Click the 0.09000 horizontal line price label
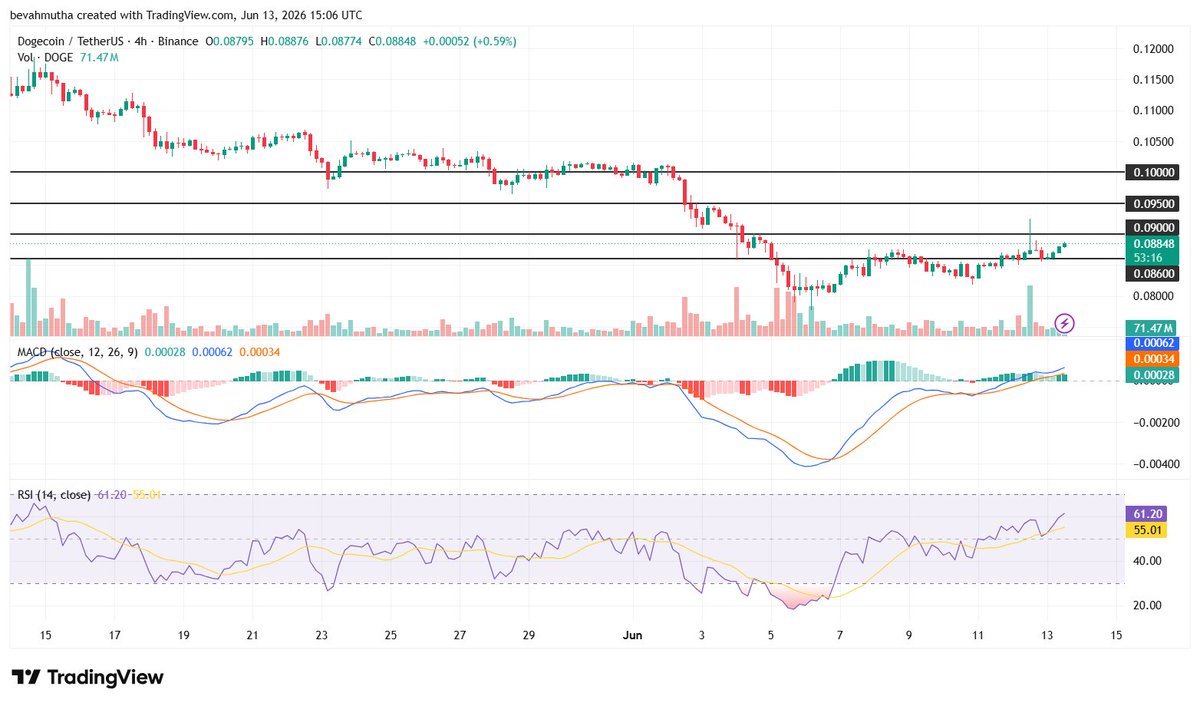Screen dimensions: 1200x706 click(1153, 228)
